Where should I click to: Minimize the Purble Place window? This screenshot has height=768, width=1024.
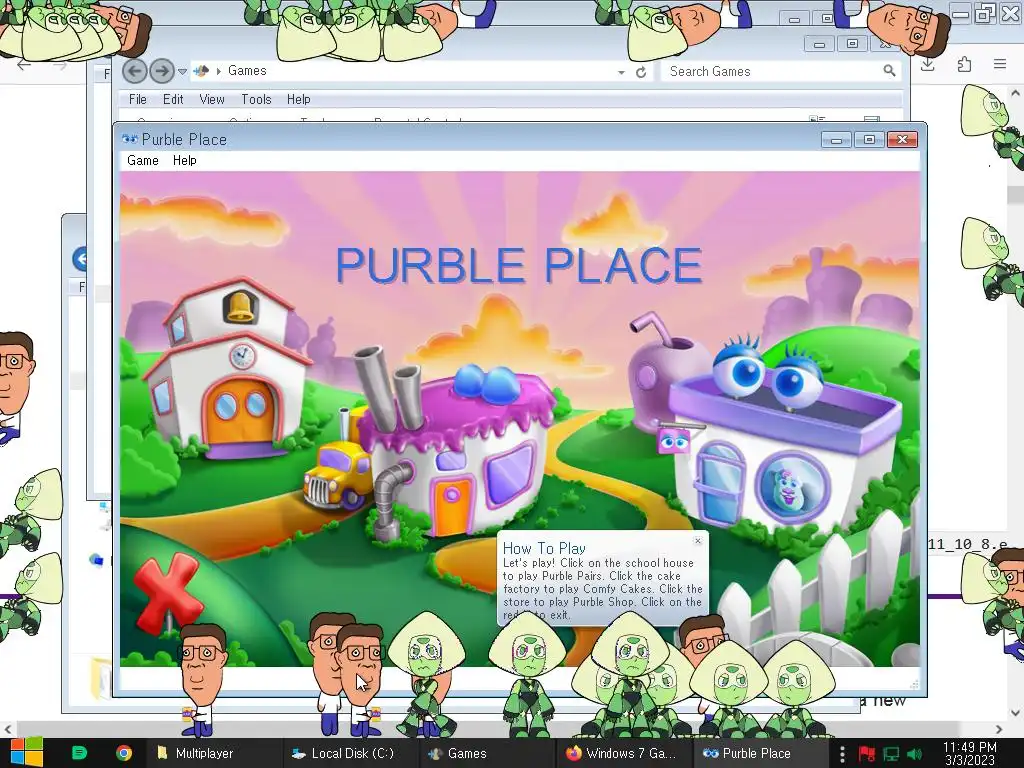point(836,140)
